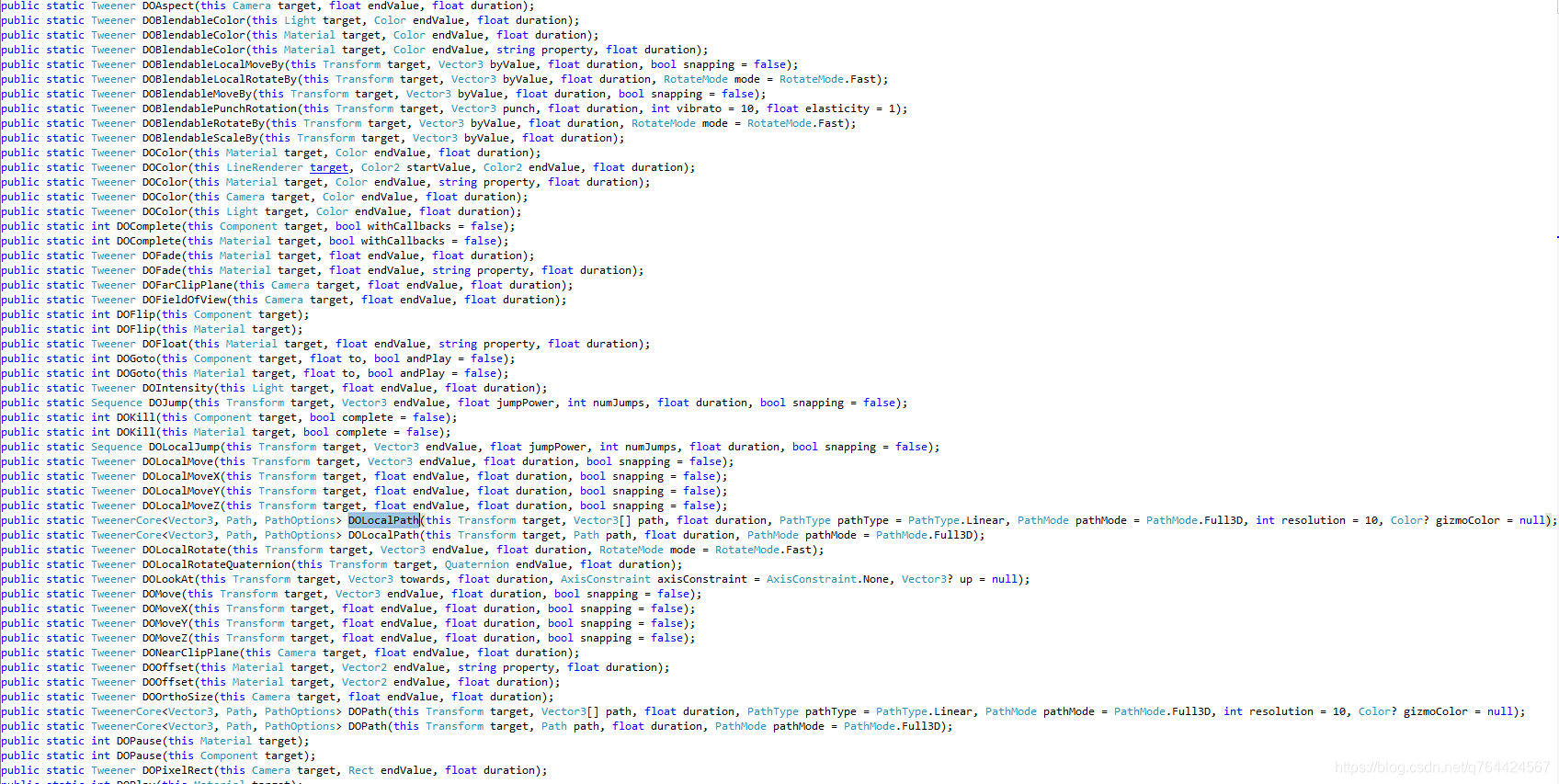
Task: Click Color2 startValue type name
Action: click(381, 167)
